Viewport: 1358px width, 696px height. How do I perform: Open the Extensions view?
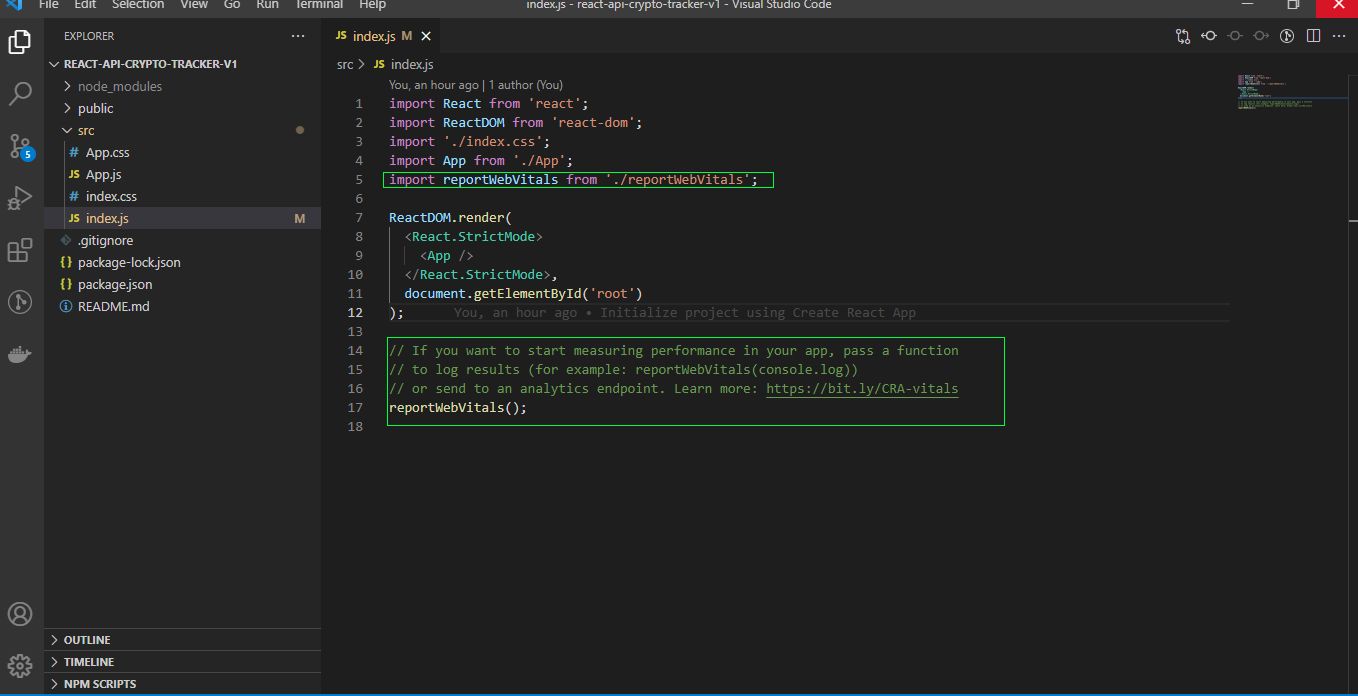pos(20,250)
